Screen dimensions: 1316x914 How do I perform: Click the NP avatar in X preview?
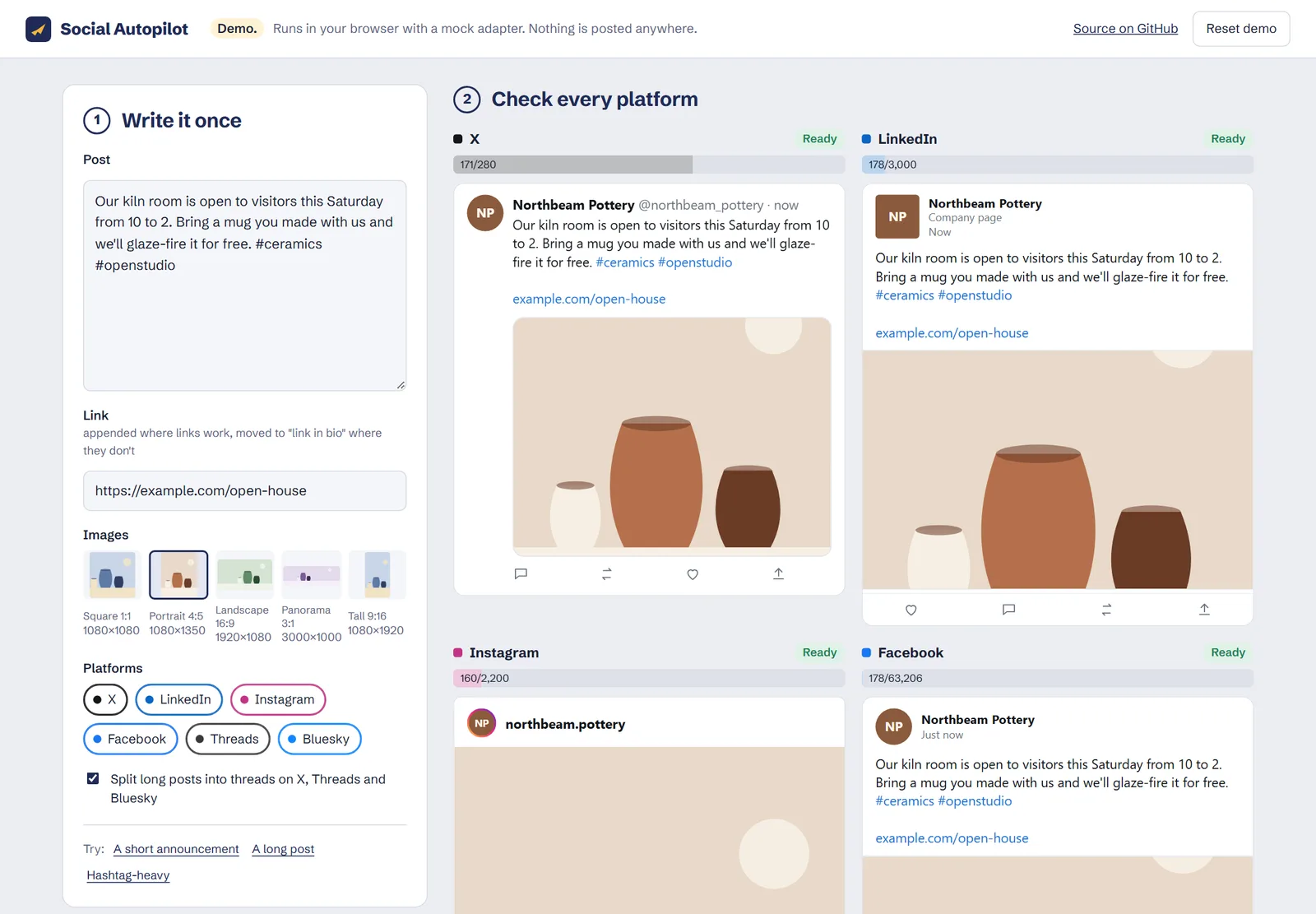[485, 213]
